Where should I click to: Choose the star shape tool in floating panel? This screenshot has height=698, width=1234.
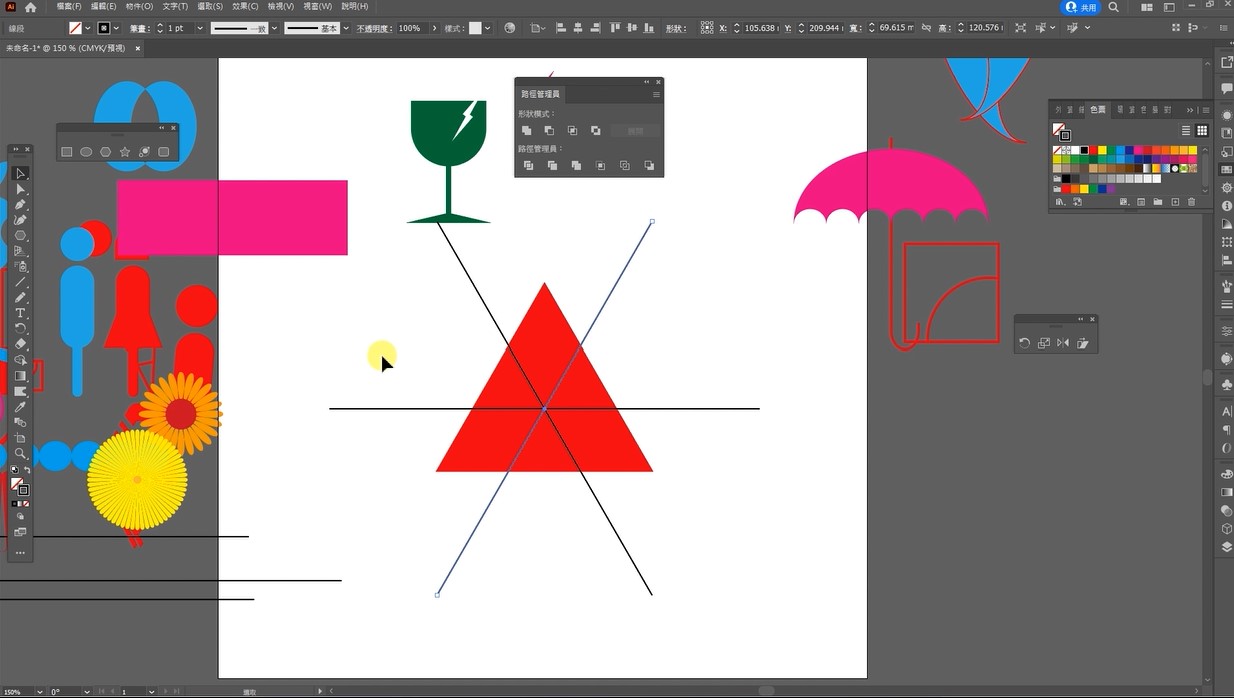(x=125, y=152)
